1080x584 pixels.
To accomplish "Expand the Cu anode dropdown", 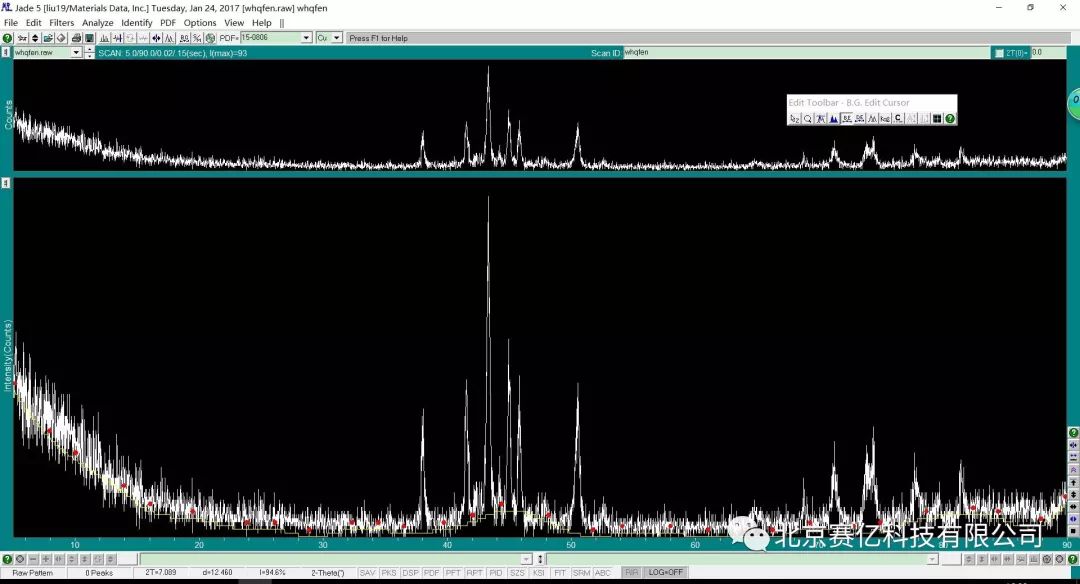I will pos(337,38).
